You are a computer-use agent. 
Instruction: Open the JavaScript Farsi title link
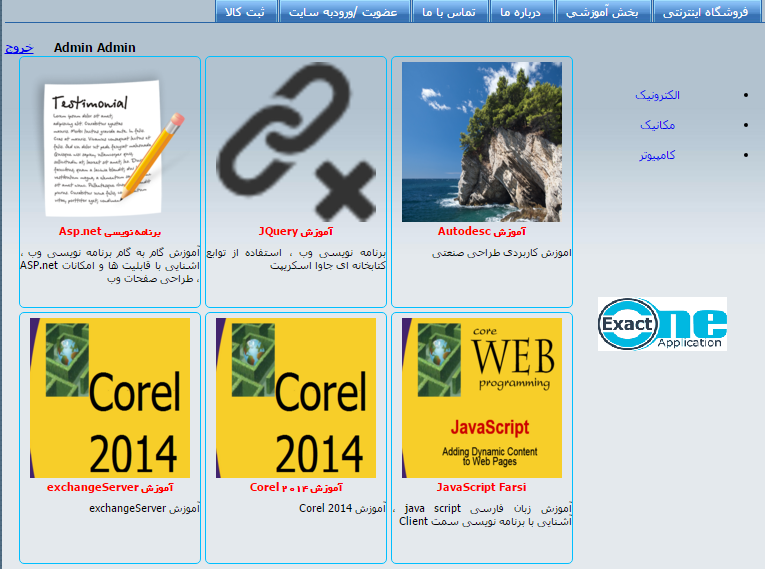[482, 487]
